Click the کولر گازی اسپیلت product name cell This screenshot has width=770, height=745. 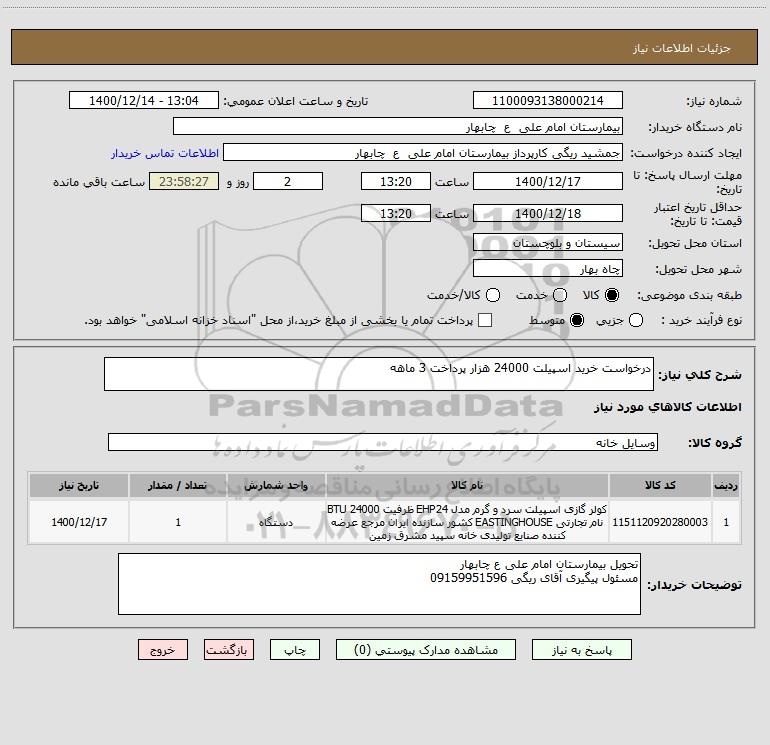467,522
